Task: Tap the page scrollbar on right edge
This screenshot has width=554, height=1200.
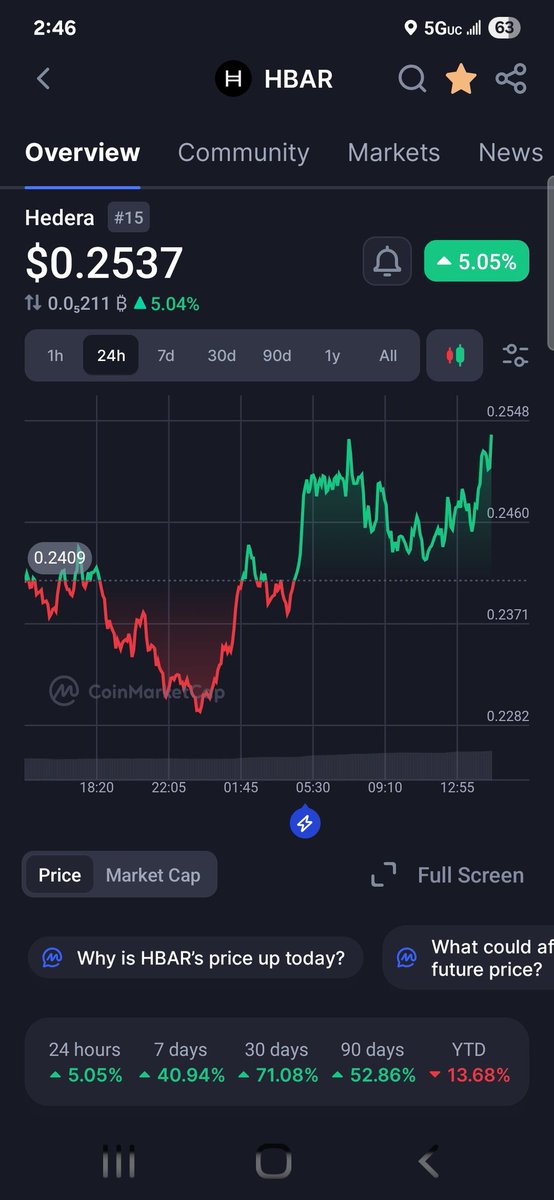Action: (x=551, y=262)
